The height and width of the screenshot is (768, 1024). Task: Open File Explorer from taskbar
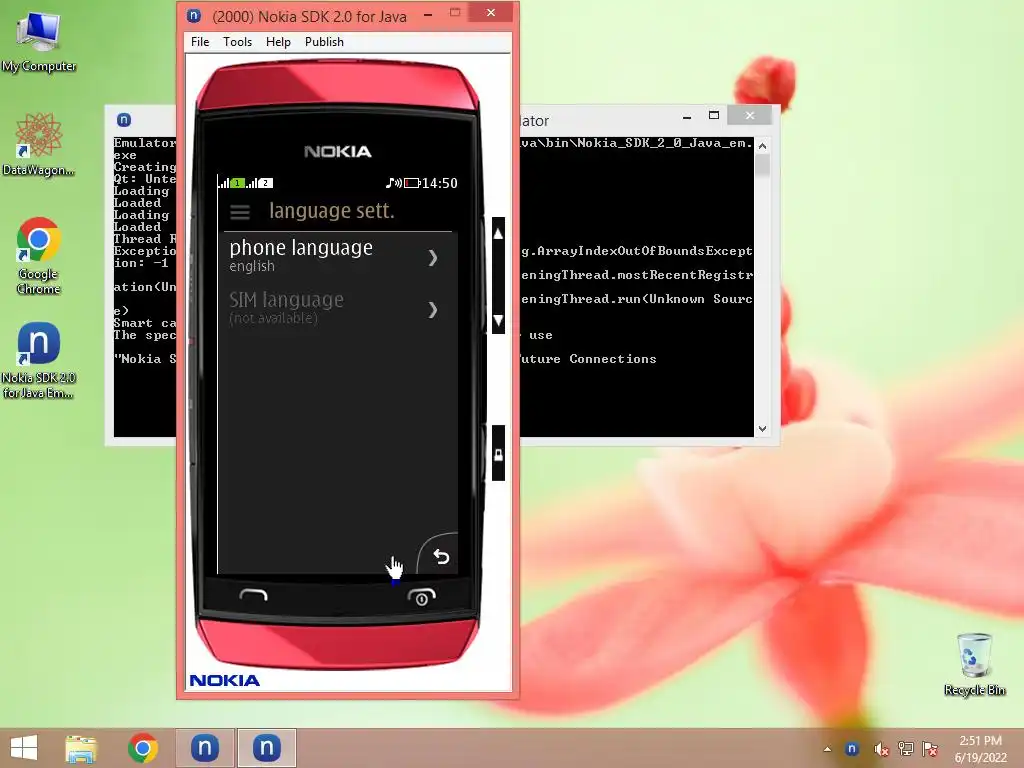pos(81,748)
